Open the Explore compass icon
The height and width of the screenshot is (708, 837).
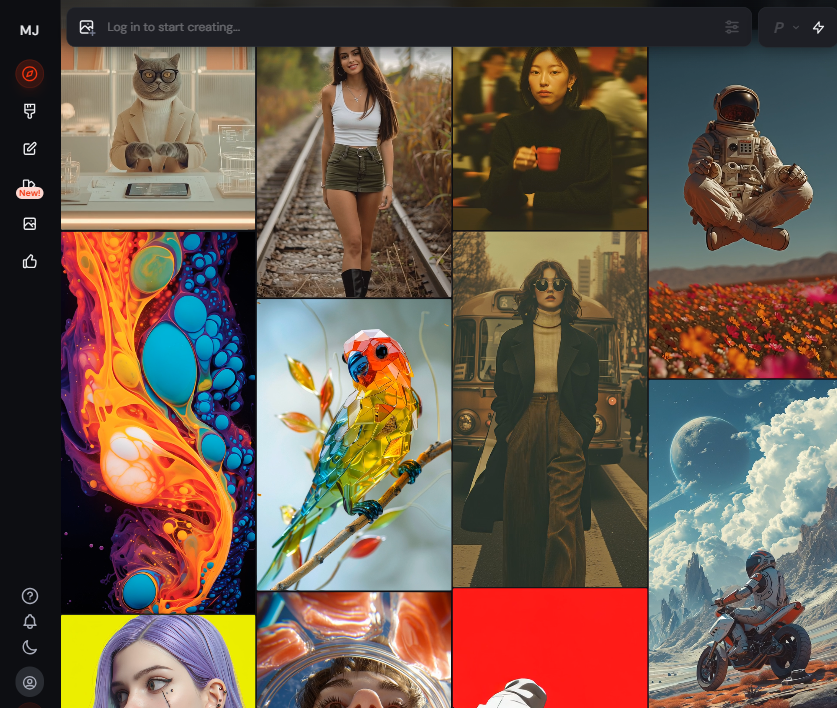click(x=29, y=74)
